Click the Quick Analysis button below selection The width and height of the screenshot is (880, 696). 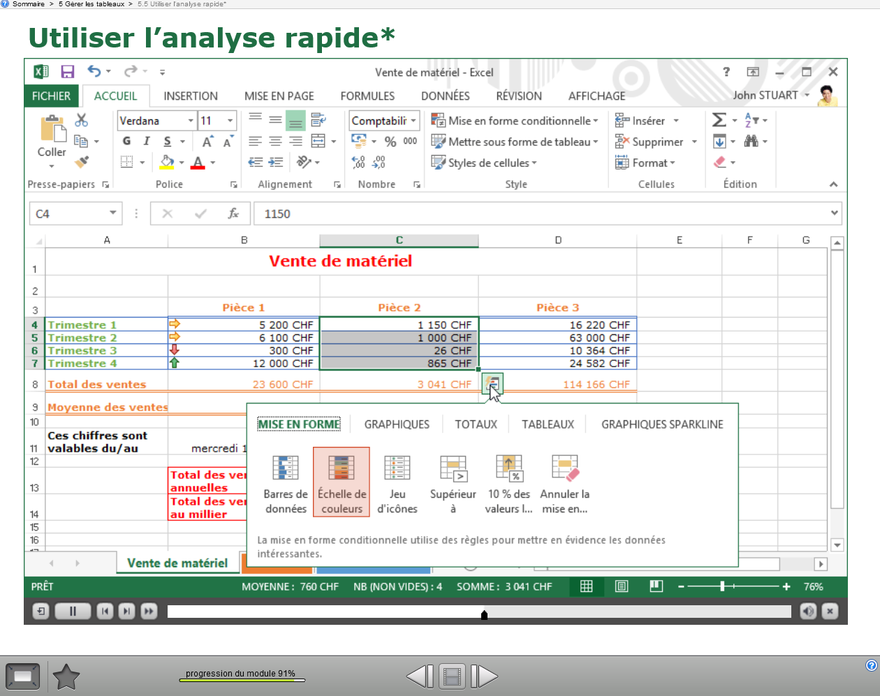tap(493, 382)
